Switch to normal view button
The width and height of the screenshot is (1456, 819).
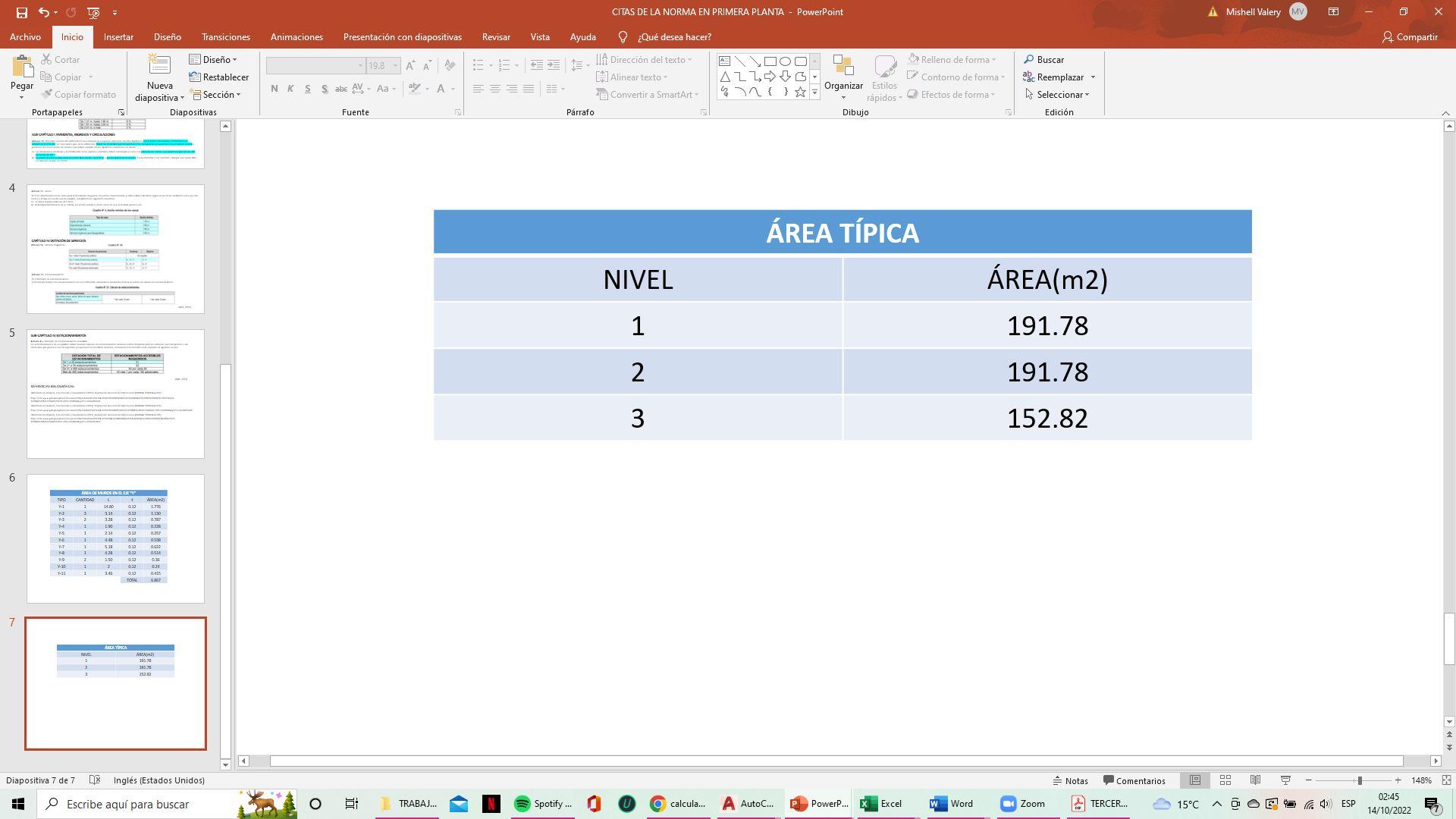1195,780
